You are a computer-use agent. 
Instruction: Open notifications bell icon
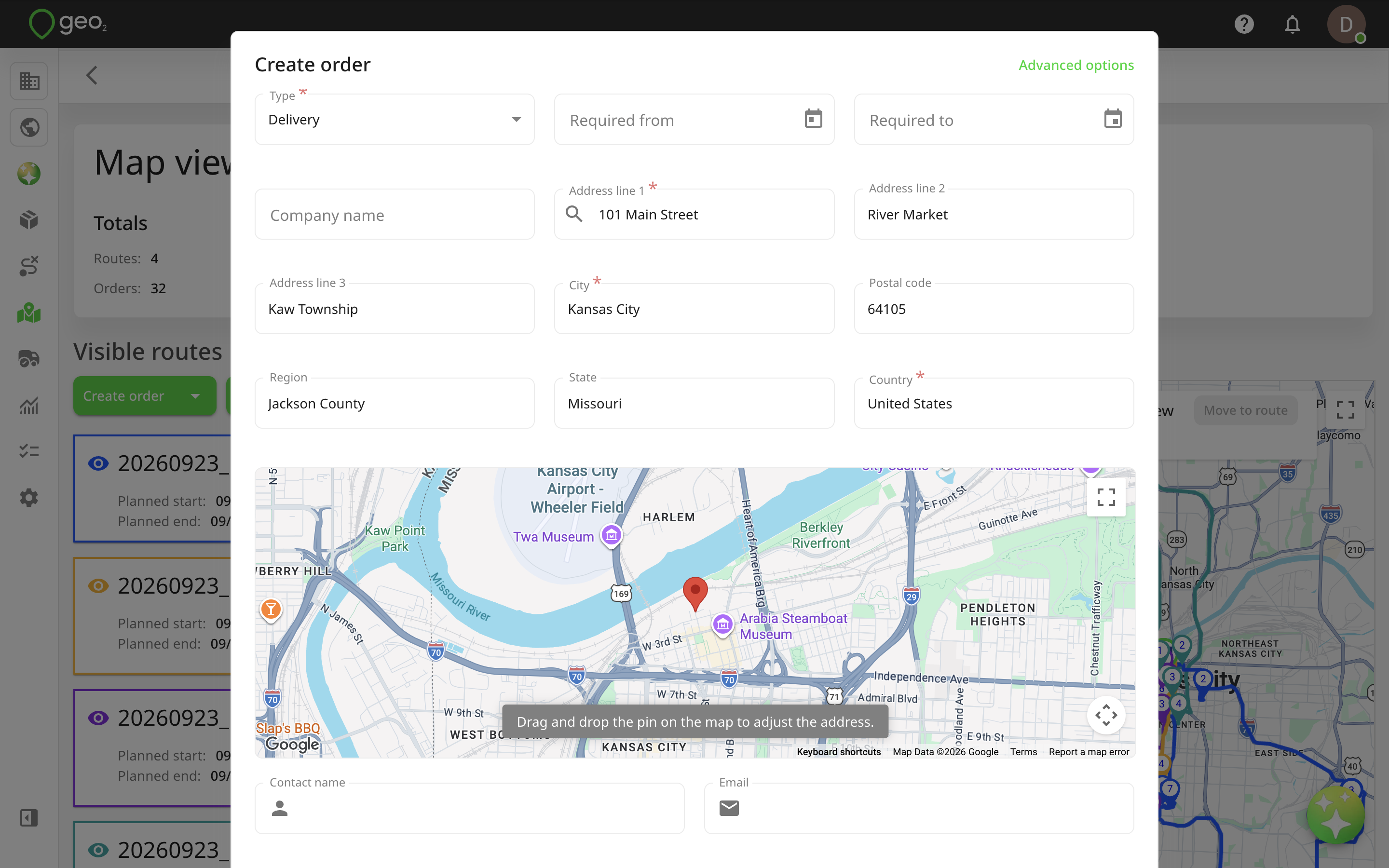[x=1292, y=24]
